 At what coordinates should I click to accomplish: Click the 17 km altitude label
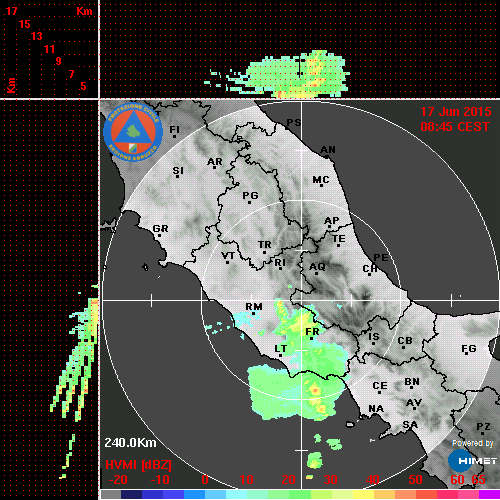[11, 11]
